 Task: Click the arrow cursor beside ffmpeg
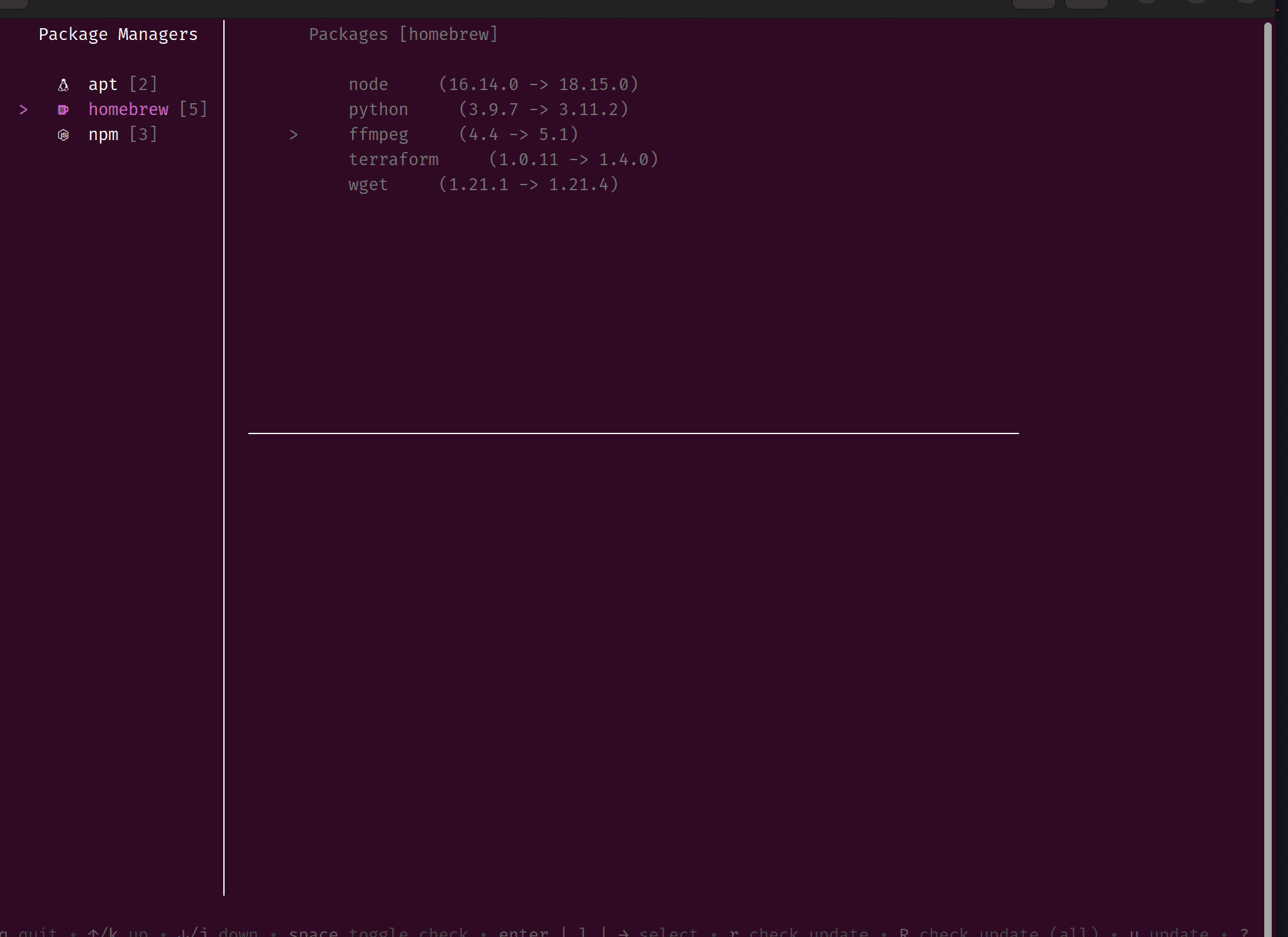(x=293, y=134)
